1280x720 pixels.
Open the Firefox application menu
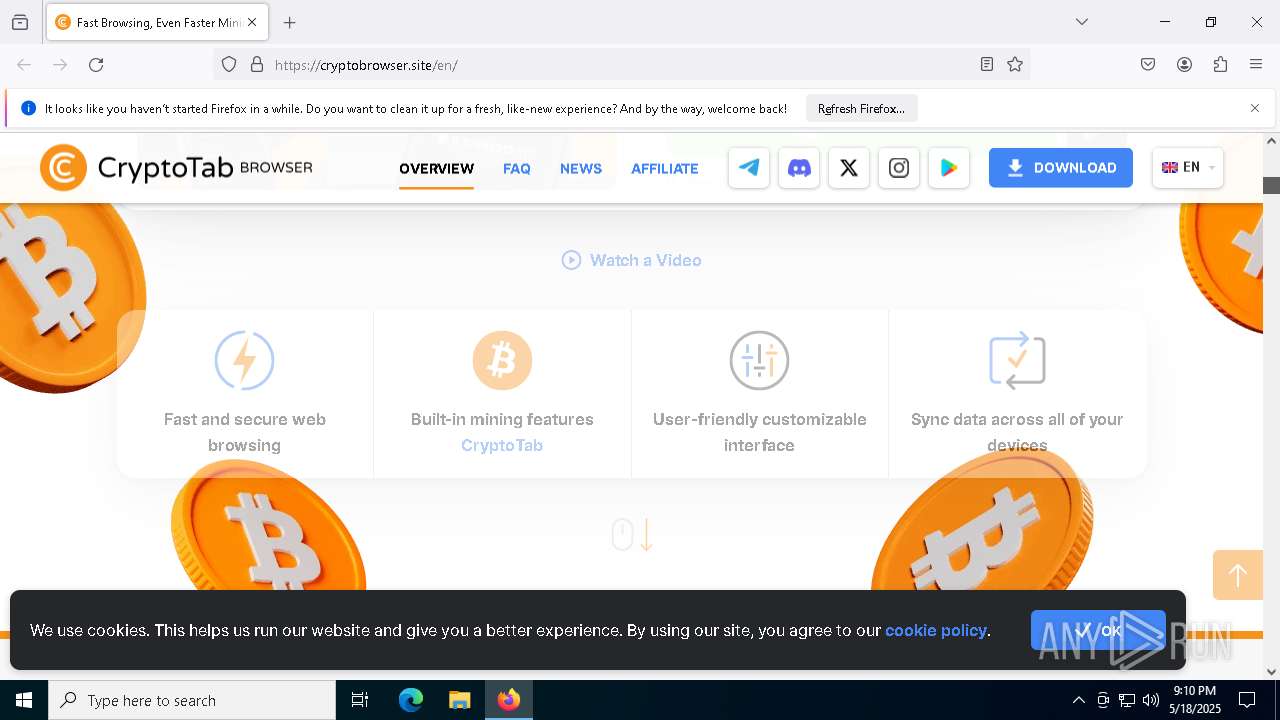pos(1256,65)
